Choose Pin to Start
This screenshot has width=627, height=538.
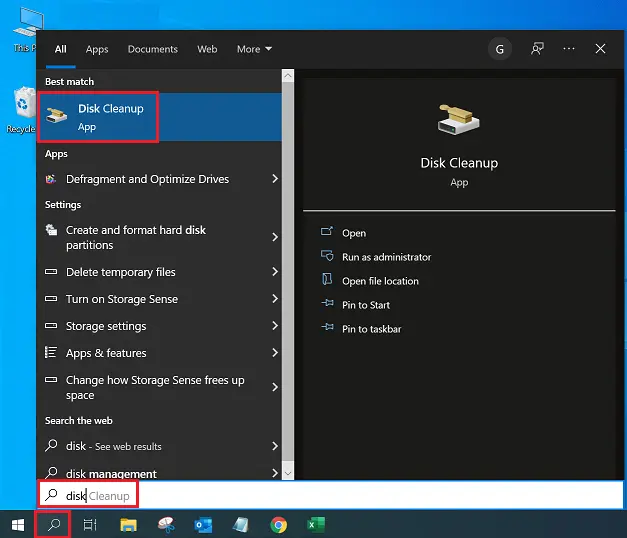(x=366, y=305)
